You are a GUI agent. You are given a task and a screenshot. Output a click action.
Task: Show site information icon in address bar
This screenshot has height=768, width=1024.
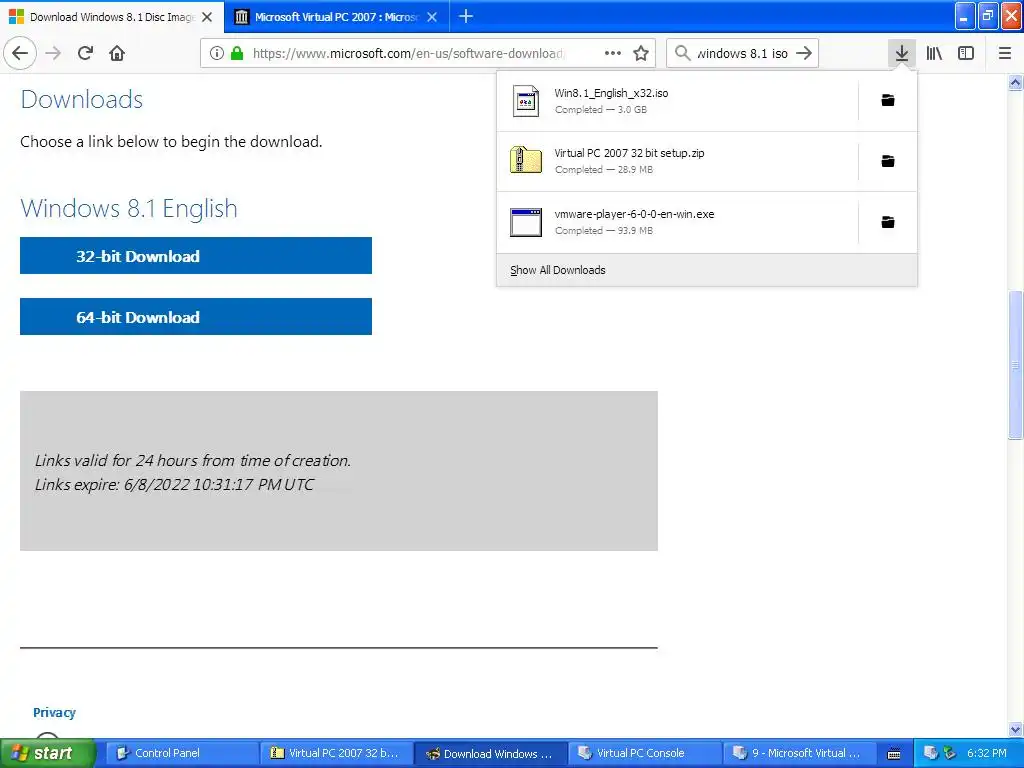click(x=217, y=53)
